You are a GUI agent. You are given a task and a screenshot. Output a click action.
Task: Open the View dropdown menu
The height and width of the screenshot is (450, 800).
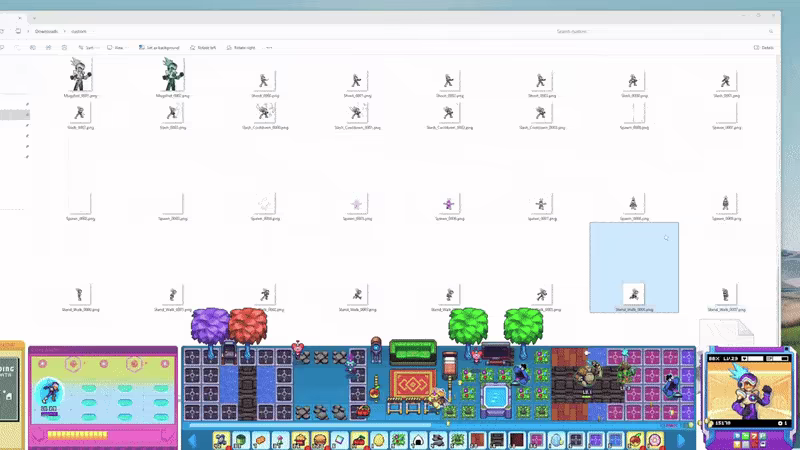pyautogui.click(x=117, y=47)
